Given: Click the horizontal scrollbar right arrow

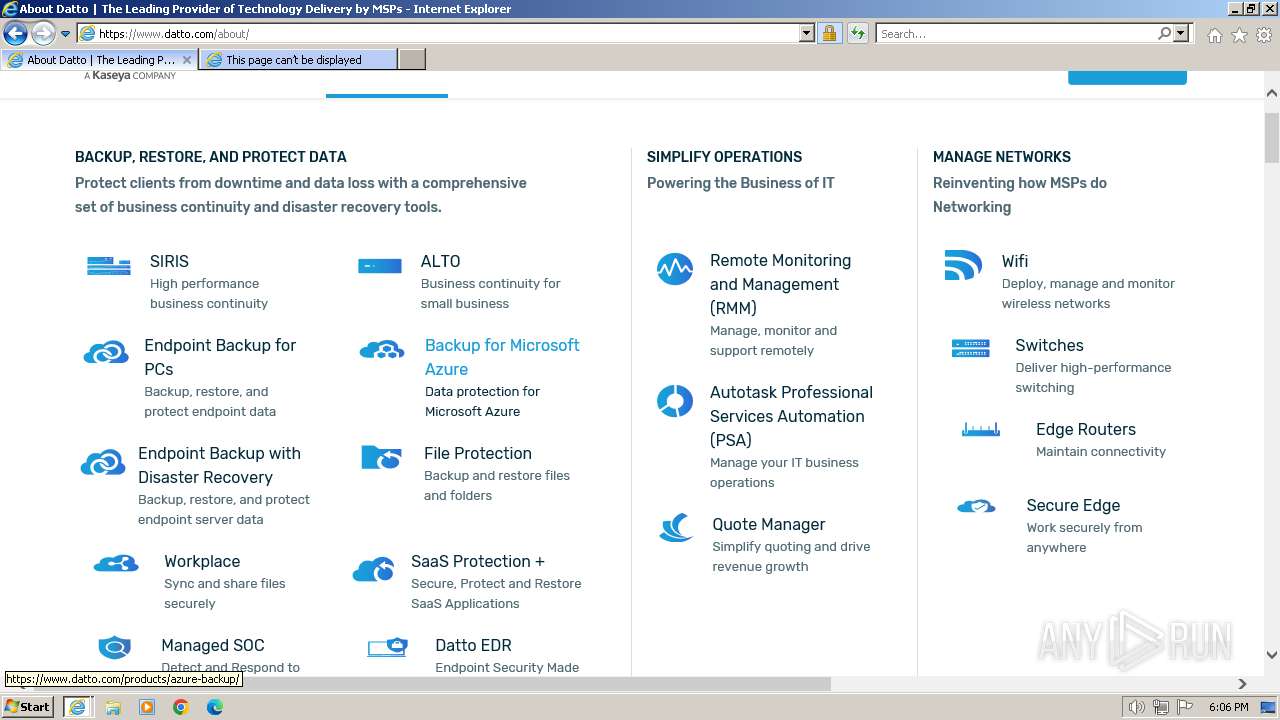Looking at the screenshot, I should (x=1242, y=684).
